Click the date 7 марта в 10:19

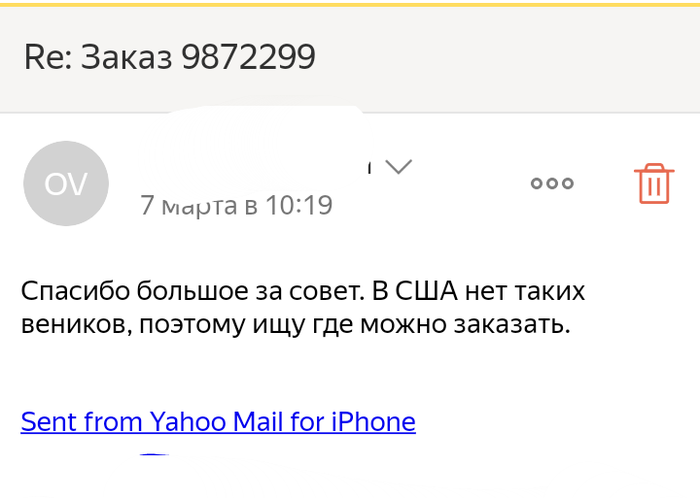click(236, 205)
